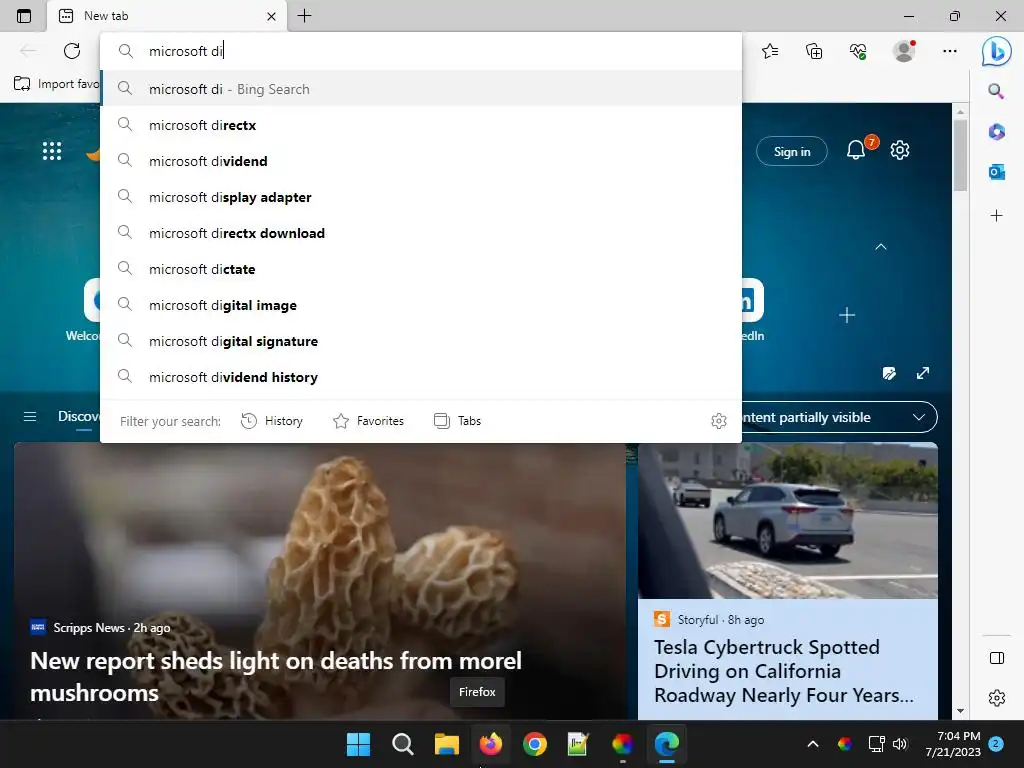Select the Discover feed tab

pyautogui.click(x=78, y=416)
